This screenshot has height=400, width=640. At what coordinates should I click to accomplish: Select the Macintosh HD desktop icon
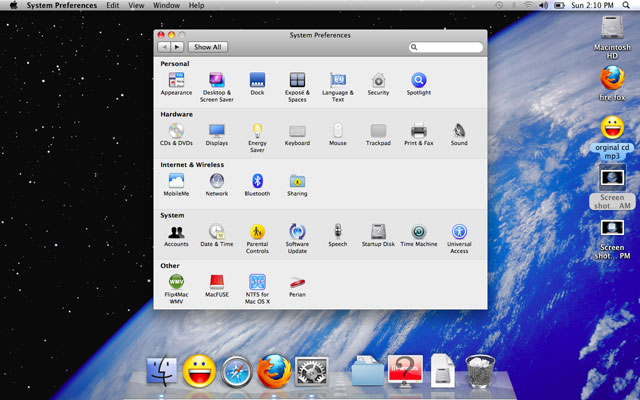612,37
